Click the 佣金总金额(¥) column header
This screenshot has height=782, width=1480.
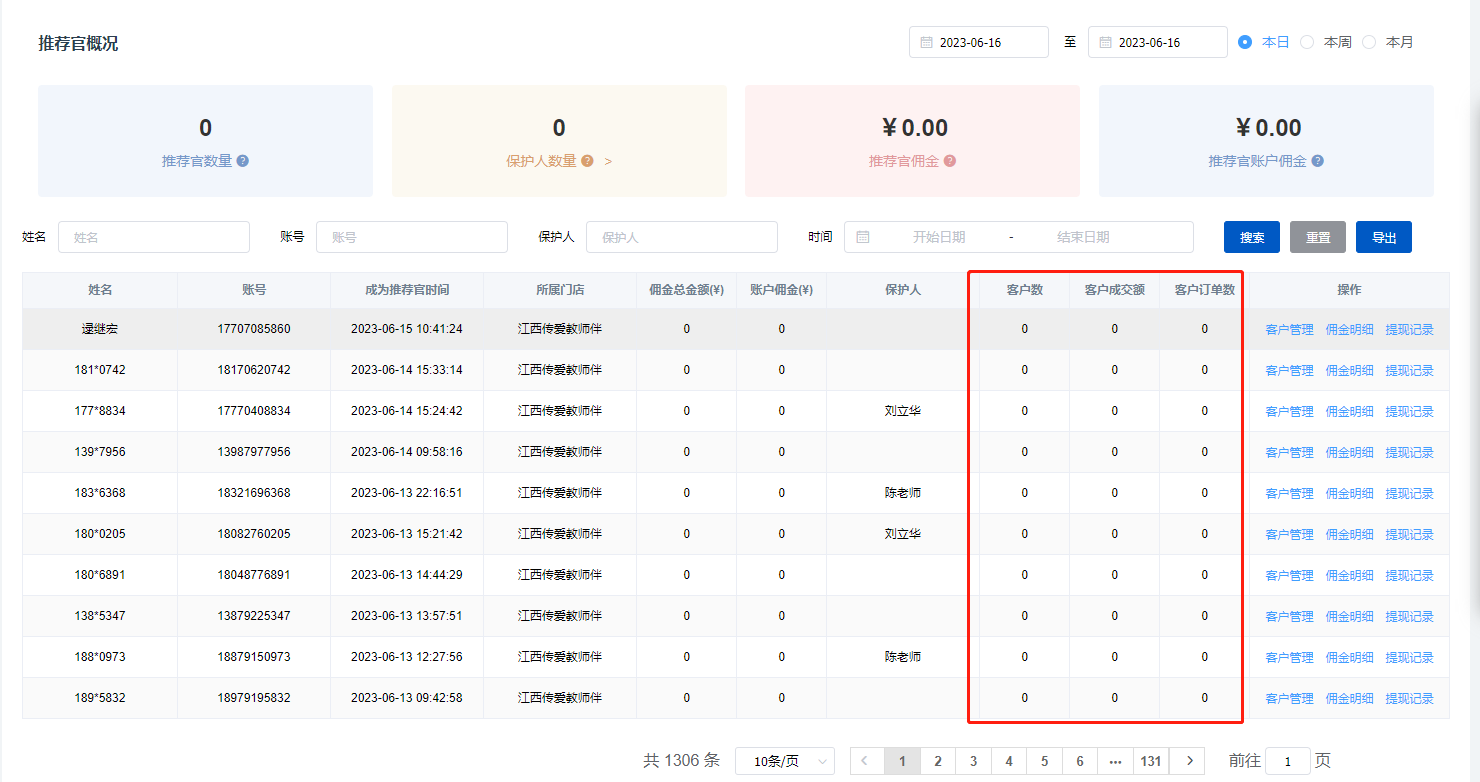pos(686,290)
